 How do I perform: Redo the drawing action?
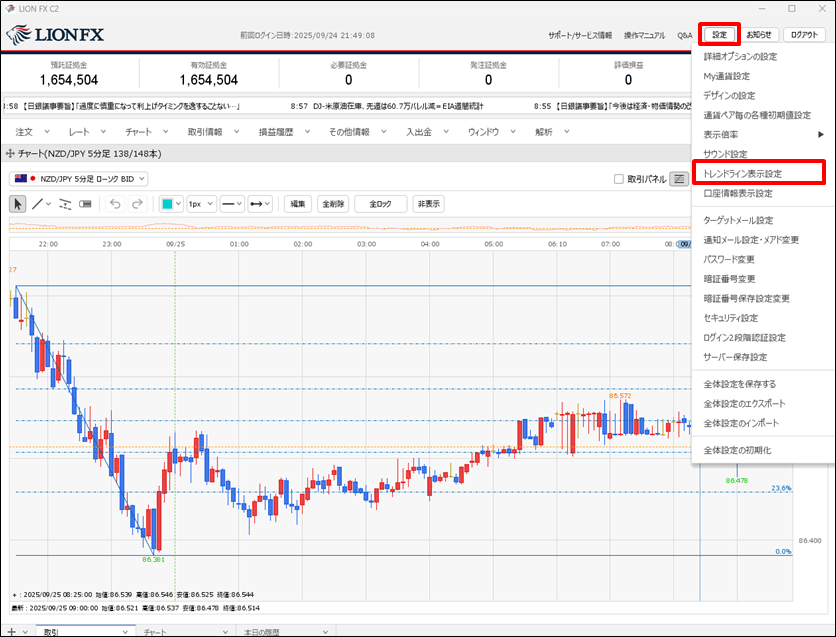pos(137,204)
